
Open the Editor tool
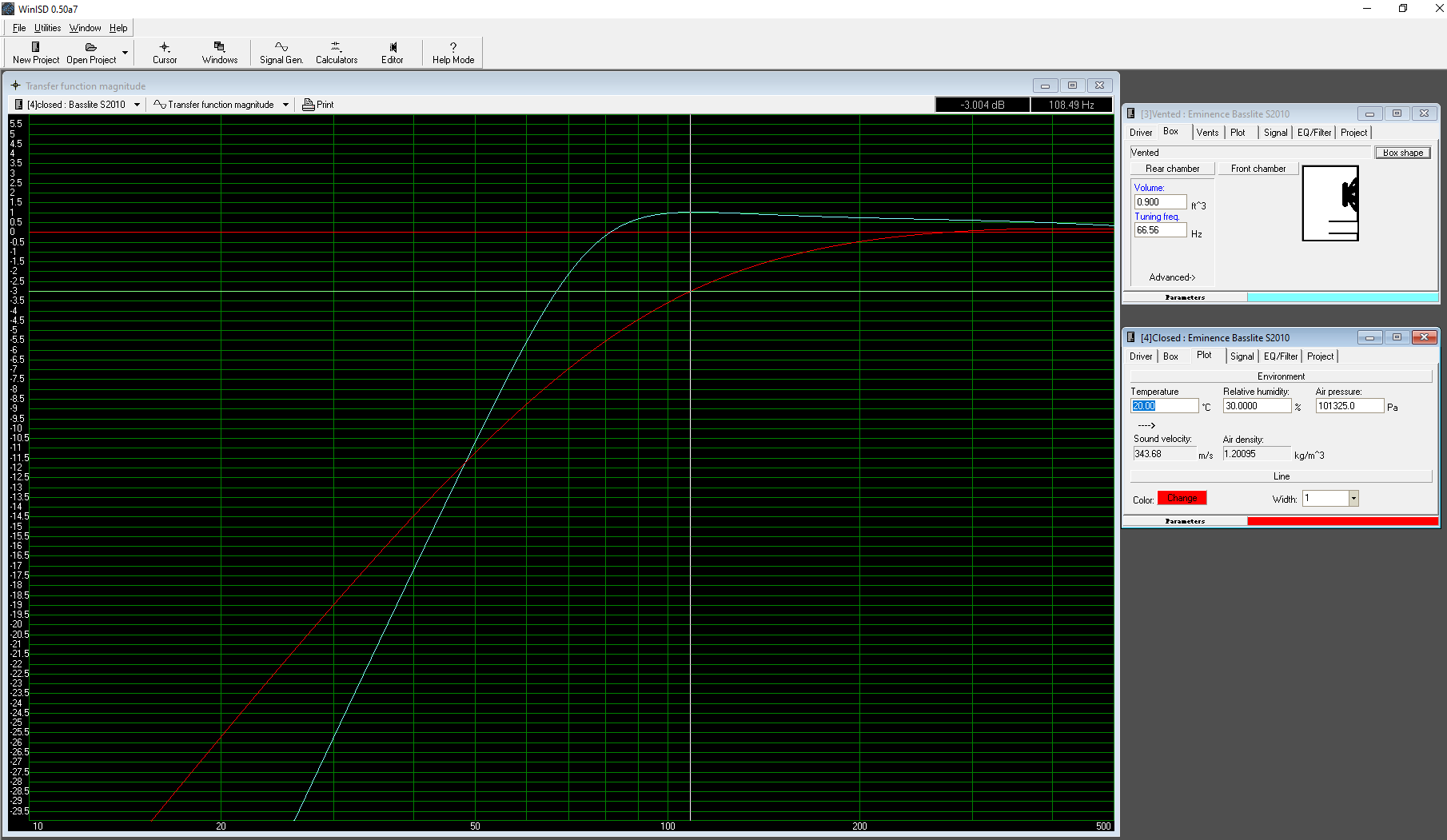(393, 53)
